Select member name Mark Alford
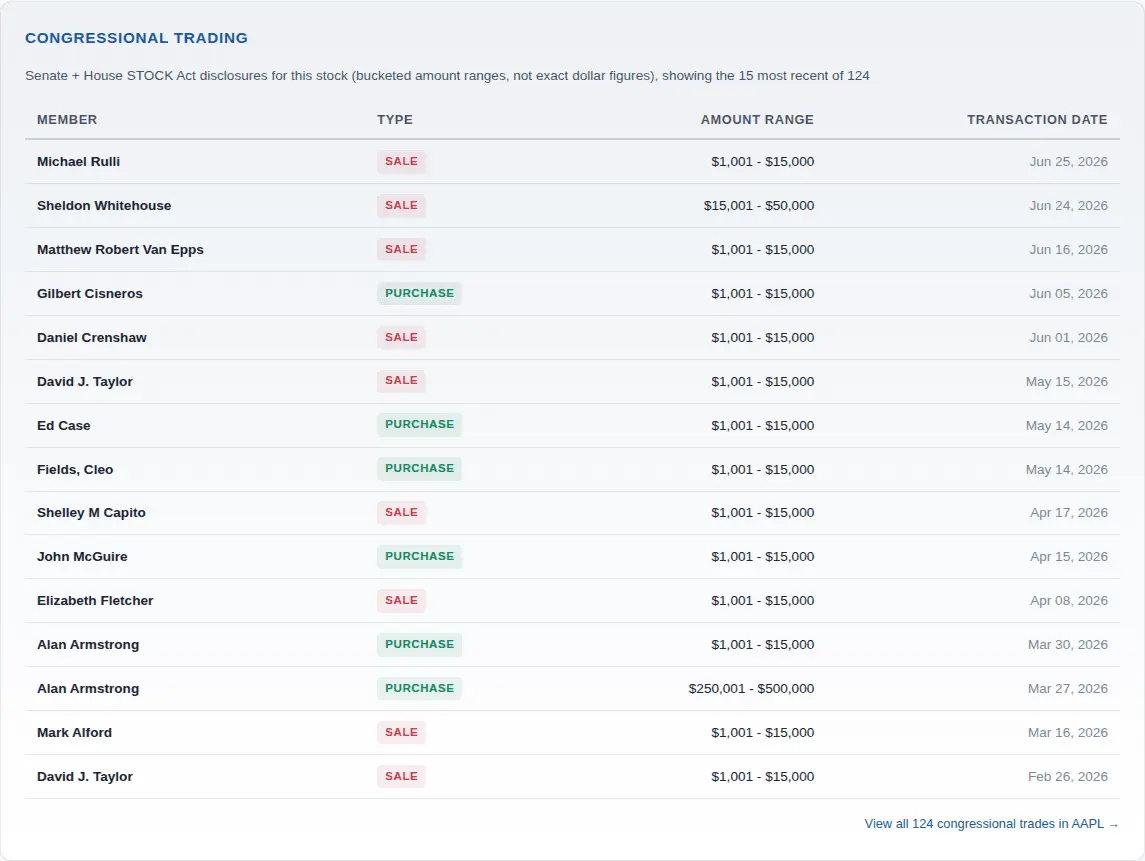This screenshot has height=861, width=1145. pyautogui.click(x=74, y=732)
